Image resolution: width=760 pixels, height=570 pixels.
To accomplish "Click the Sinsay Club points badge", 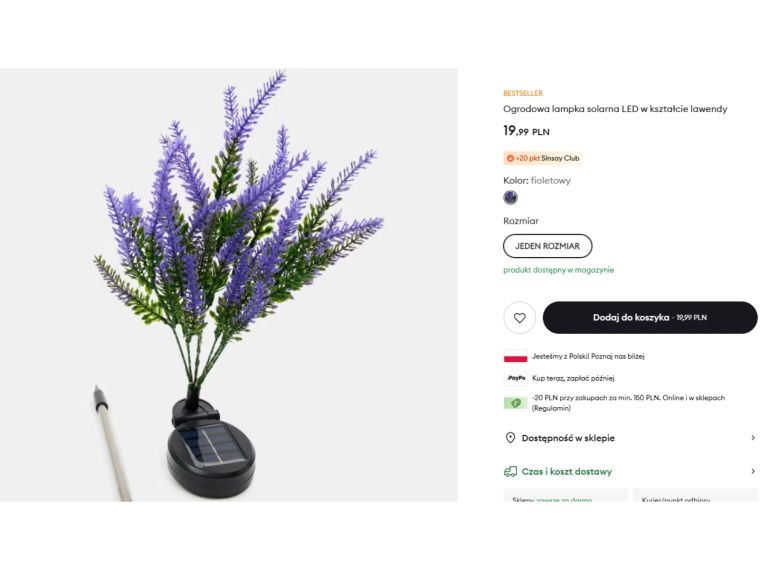I will 543,158.
